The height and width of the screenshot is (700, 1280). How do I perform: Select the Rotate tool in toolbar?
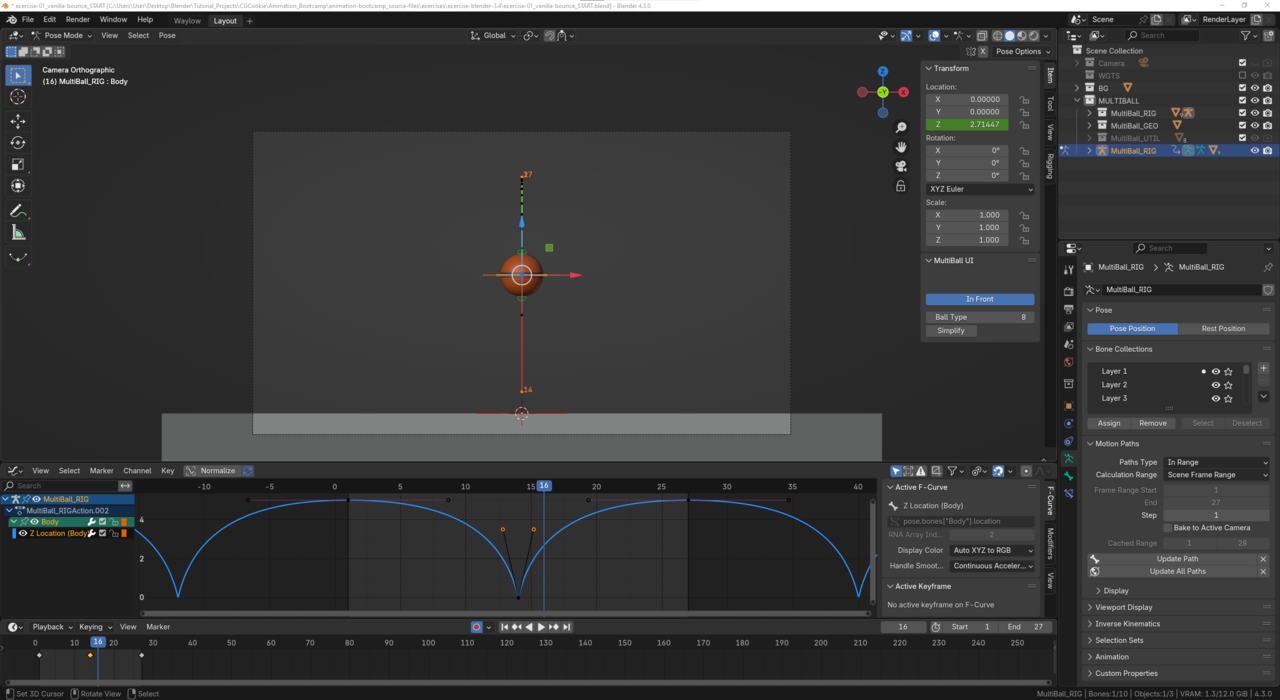tap(18, 143)
